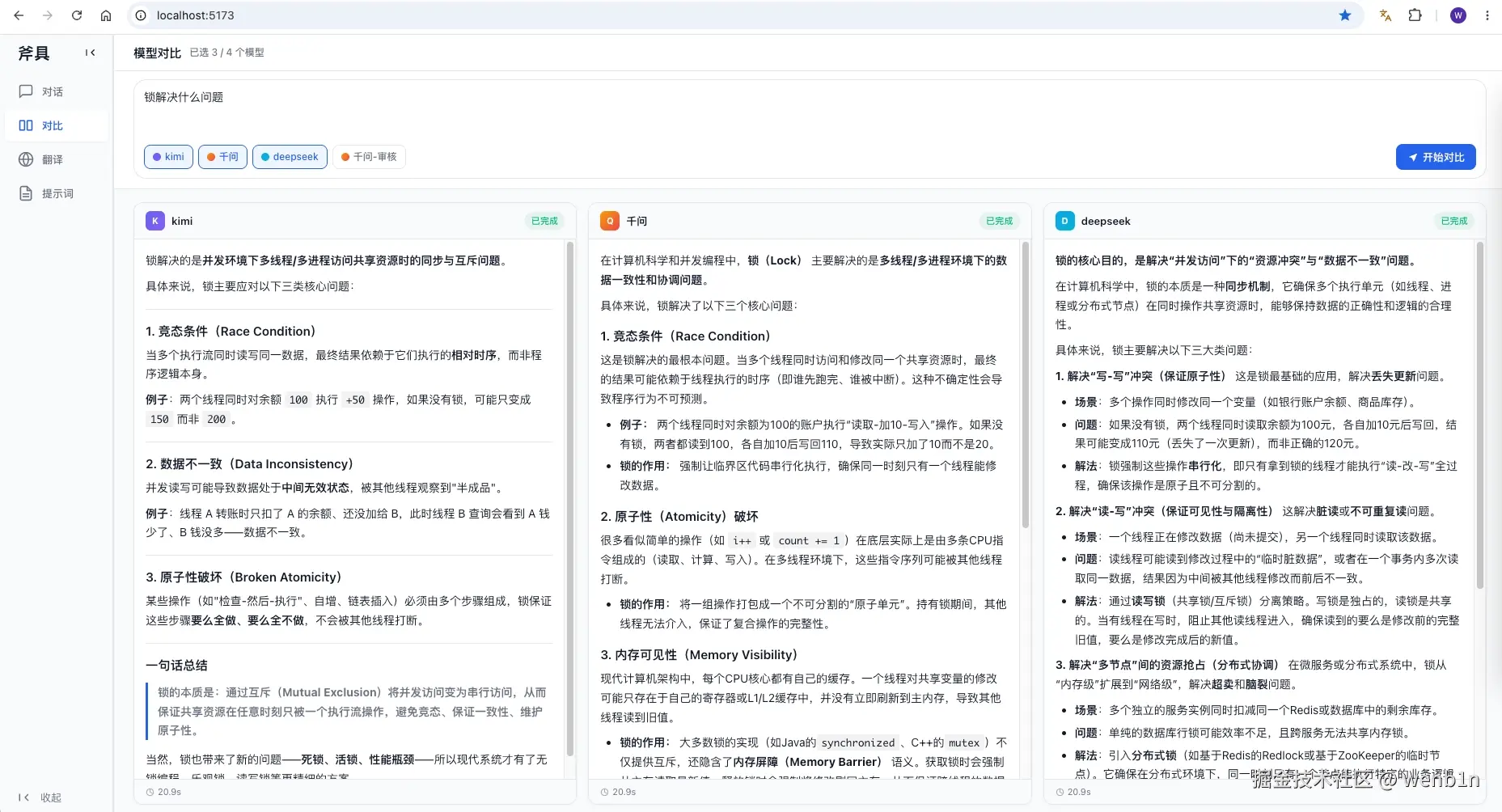This screenshot has height=812, width=1502.
Task: Click 千问 card scrollbar
Action: (1025, 384)
